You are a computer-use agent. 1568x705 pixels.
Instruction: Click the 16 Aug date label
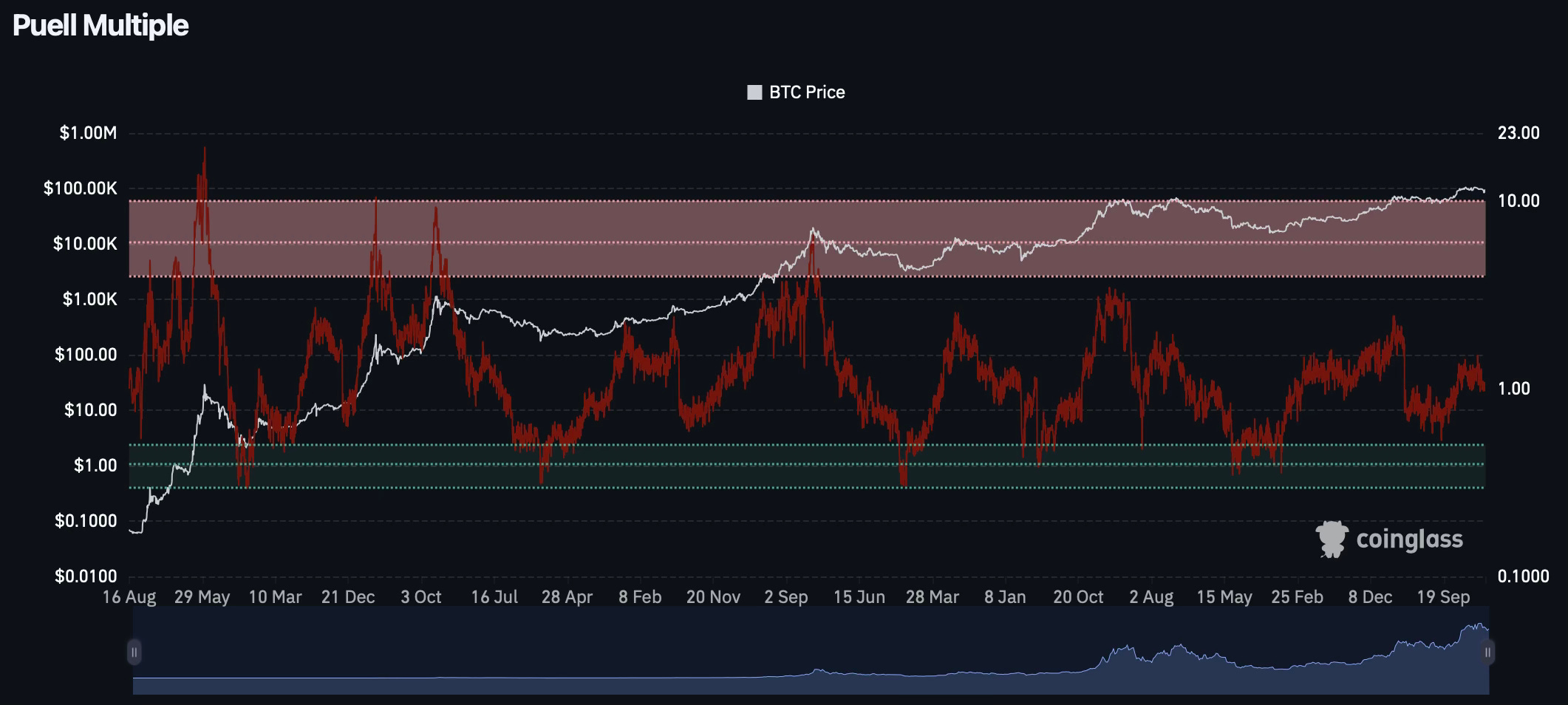pos(129,597)
